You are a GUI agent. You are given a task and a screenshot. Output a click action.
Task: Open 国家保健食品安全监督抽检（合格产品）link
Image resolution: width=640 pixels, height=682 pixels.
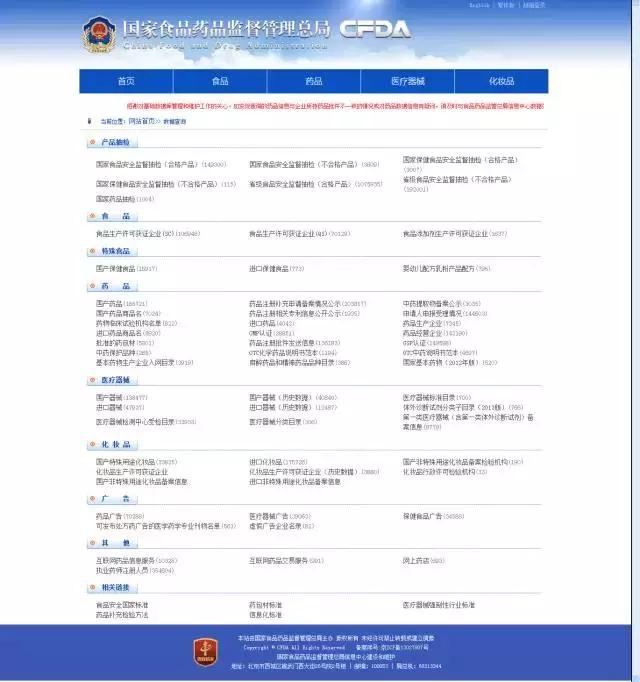(460, 164)
